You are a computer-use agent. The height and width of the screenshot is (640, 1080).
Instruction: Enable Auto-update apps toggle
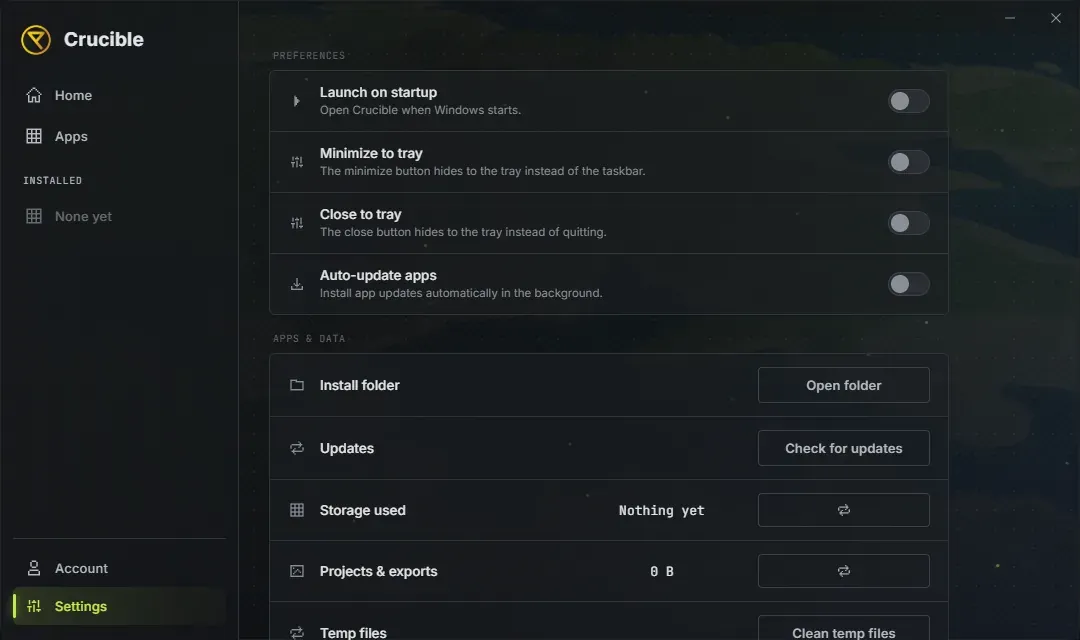point(908,285)
